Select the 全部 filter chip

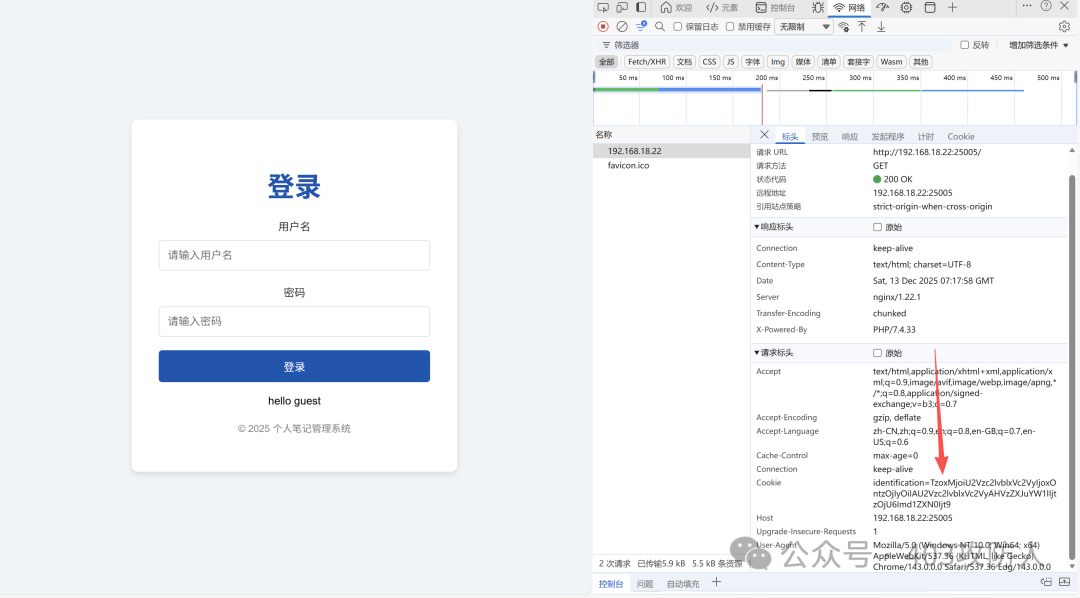(x=606, y=62)
